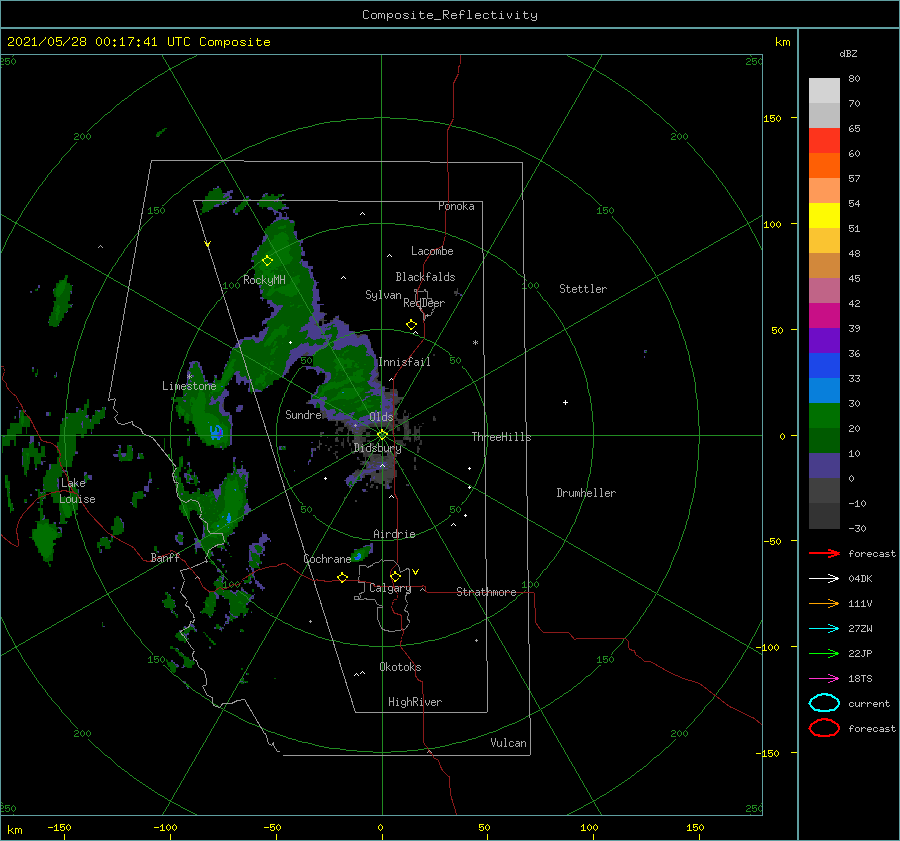Click the Ponoka town label
Viewport: 900px width, 841px height.
coord(456,206)
